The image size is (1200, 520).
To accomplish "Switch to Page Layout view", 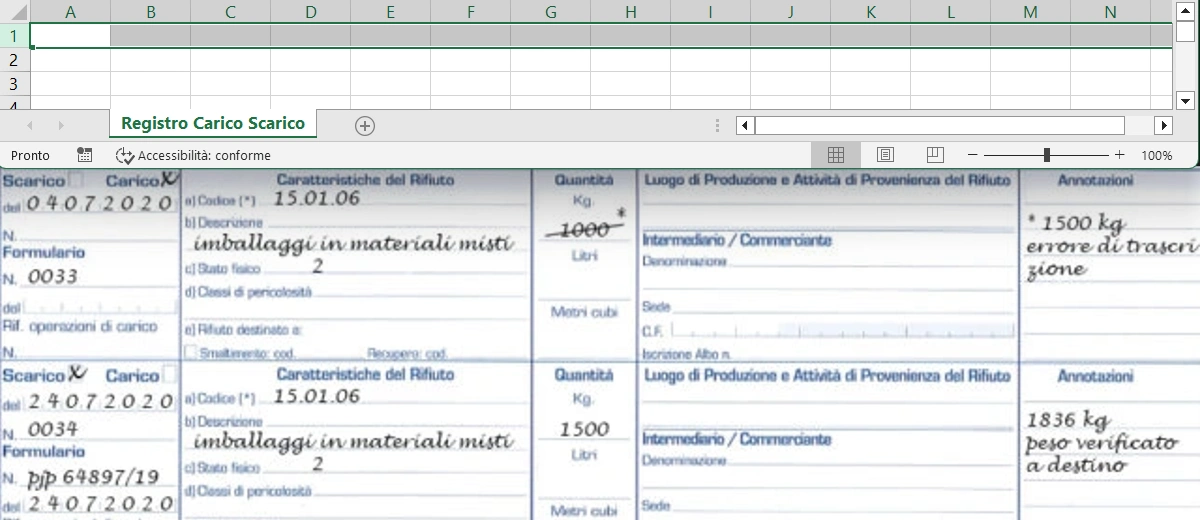I will (x=885, y=155).
